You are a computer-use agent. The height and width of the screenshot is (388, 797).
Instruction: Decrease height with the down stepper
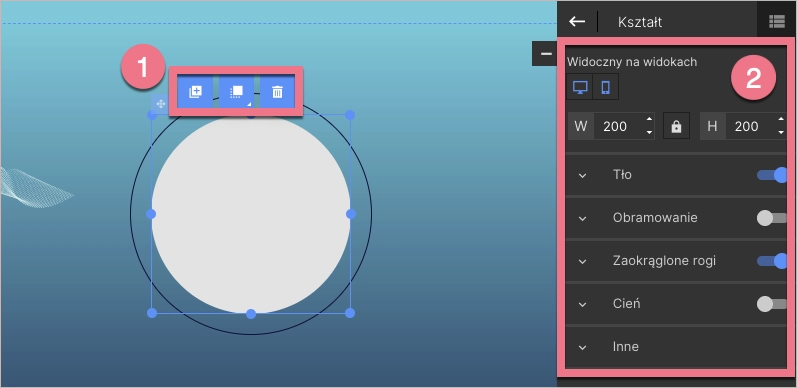coord(781,133)
